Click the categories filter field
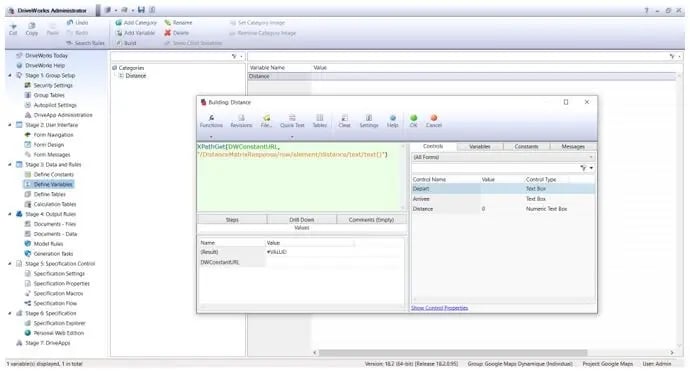Screen dimensions: 690x375 point(171,56)
